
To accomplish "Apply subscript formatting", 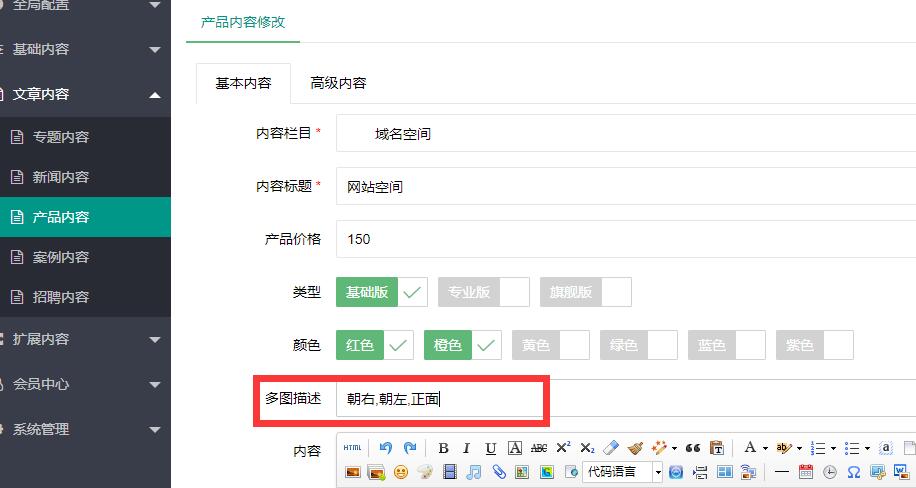I will point(587,448).
